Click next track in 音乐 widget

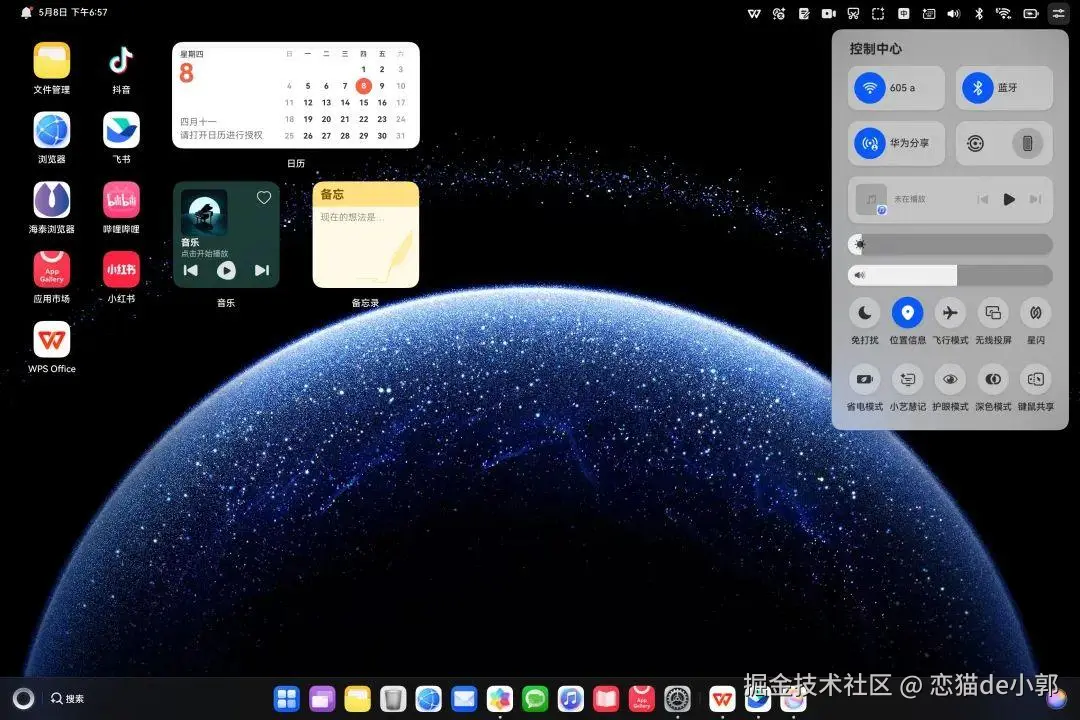[x=262, y=270]
